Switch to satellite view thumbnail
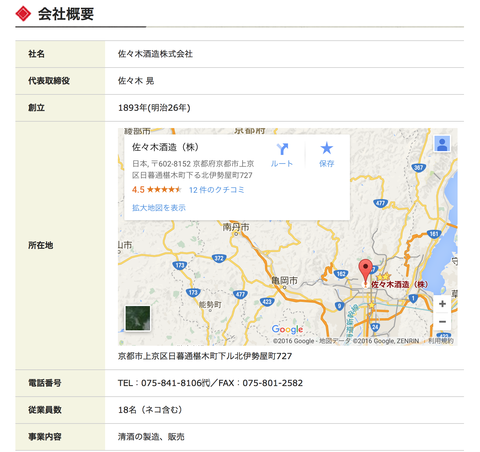The width and height of the screenshot is (480, 452). click(138, 318)
